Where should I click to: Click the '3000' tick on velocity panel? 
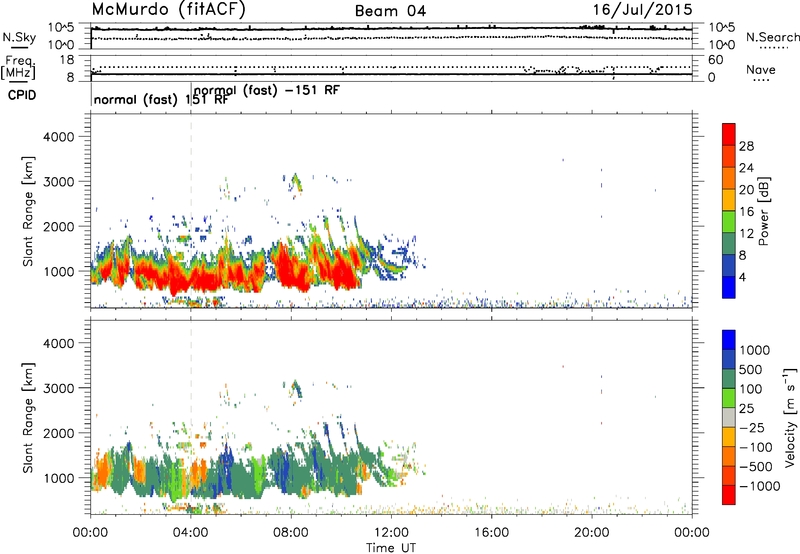[x=59, y=389]
